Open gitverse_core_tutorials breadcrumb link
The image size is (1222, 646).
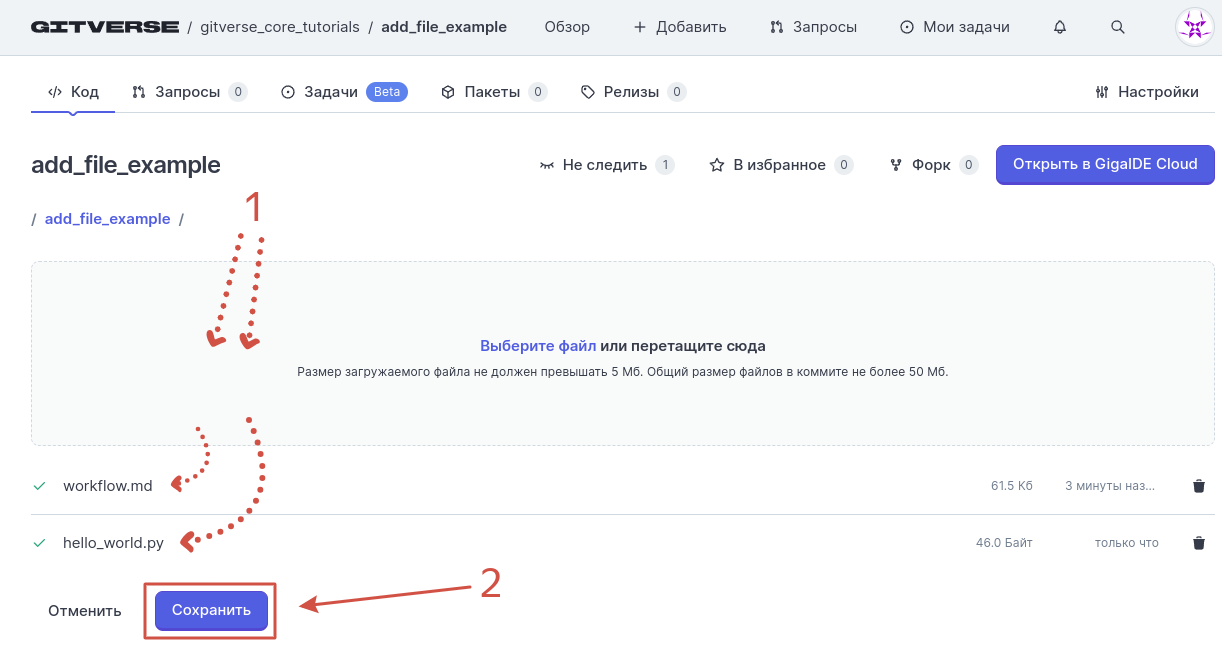[x=280, y=27]
